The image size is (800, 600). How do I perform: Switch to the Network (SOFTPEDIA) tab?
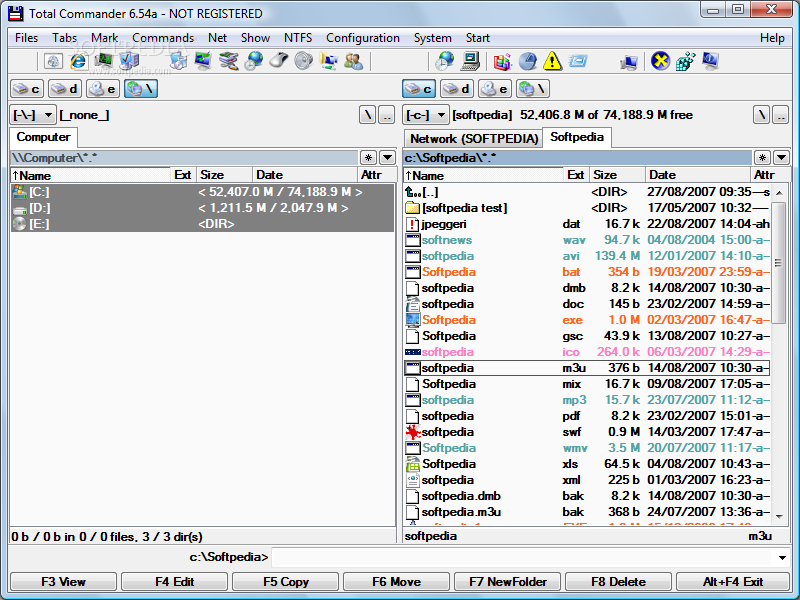pyautogui.click(x=472, y=138)
